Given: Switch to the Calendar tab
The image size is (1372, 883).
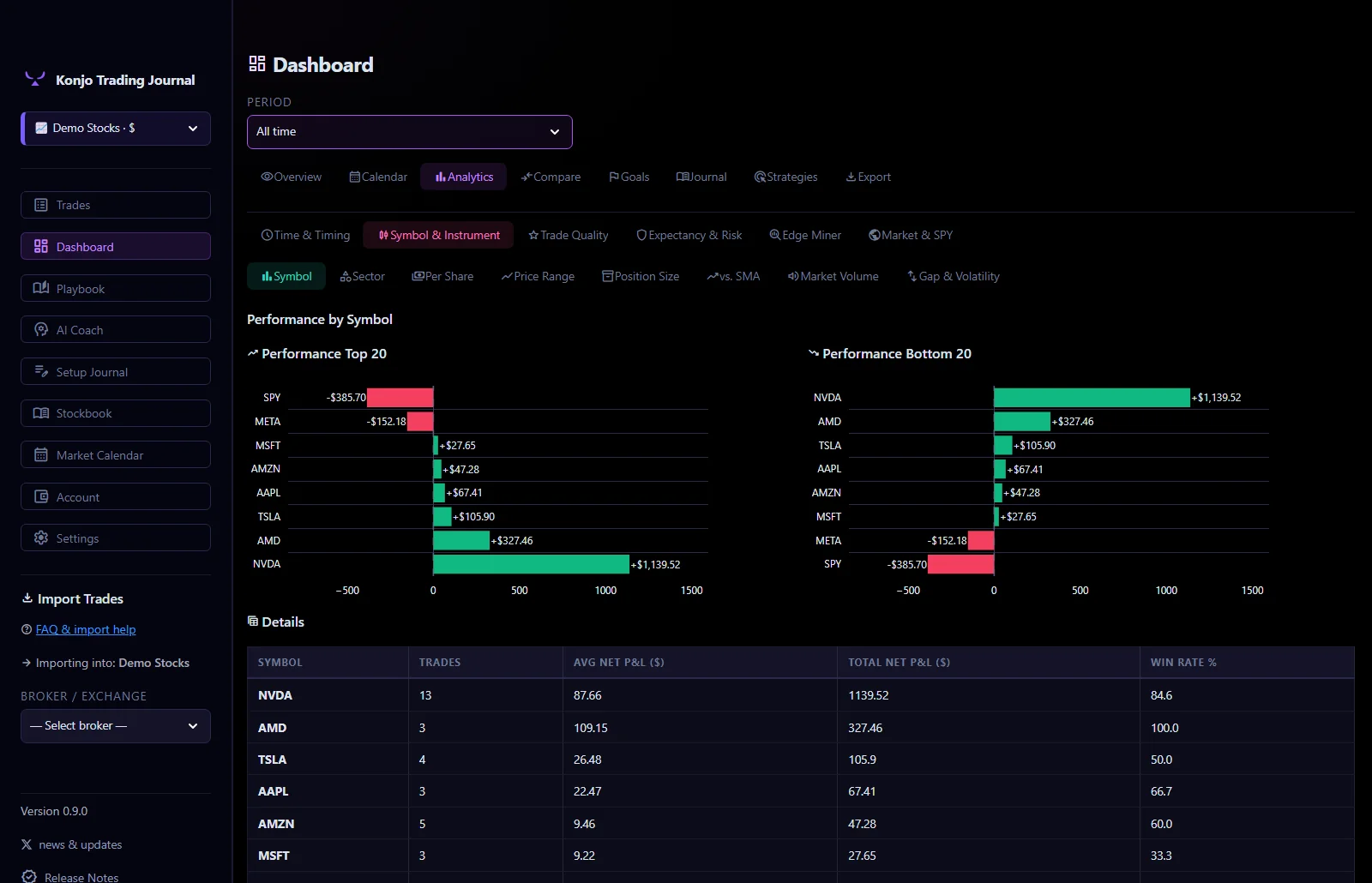Looking at the screenshot, I should (x=378, y=177).
